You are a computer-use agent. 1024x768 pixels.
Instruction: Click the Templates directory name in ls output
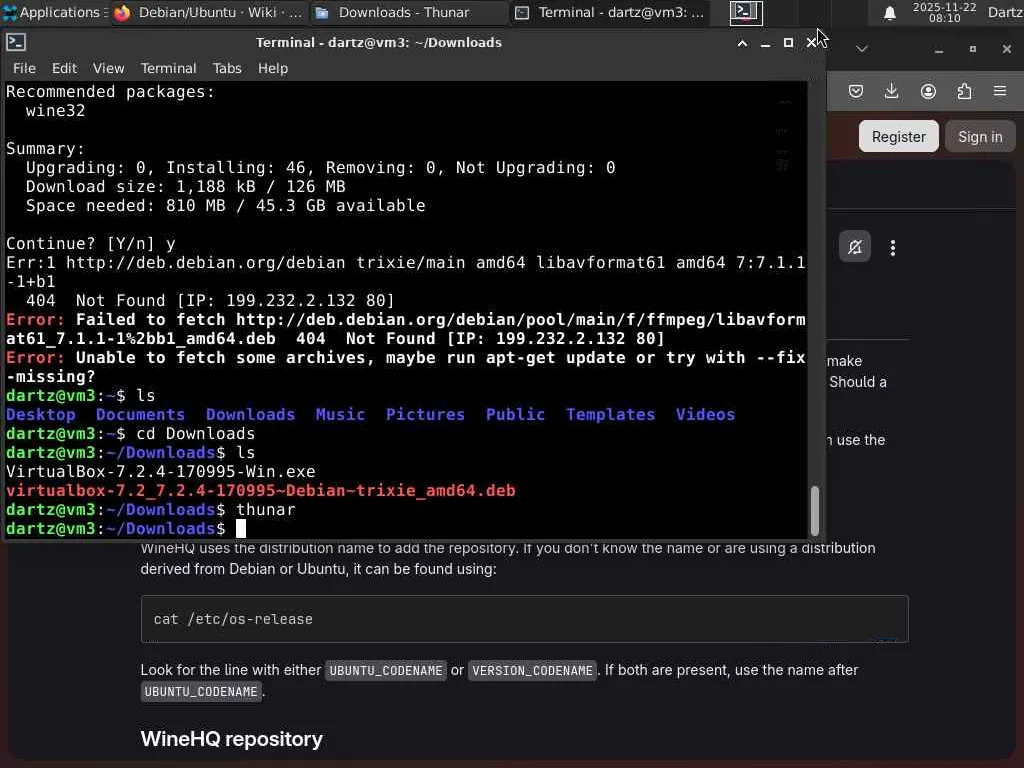[x=610, y=415]
